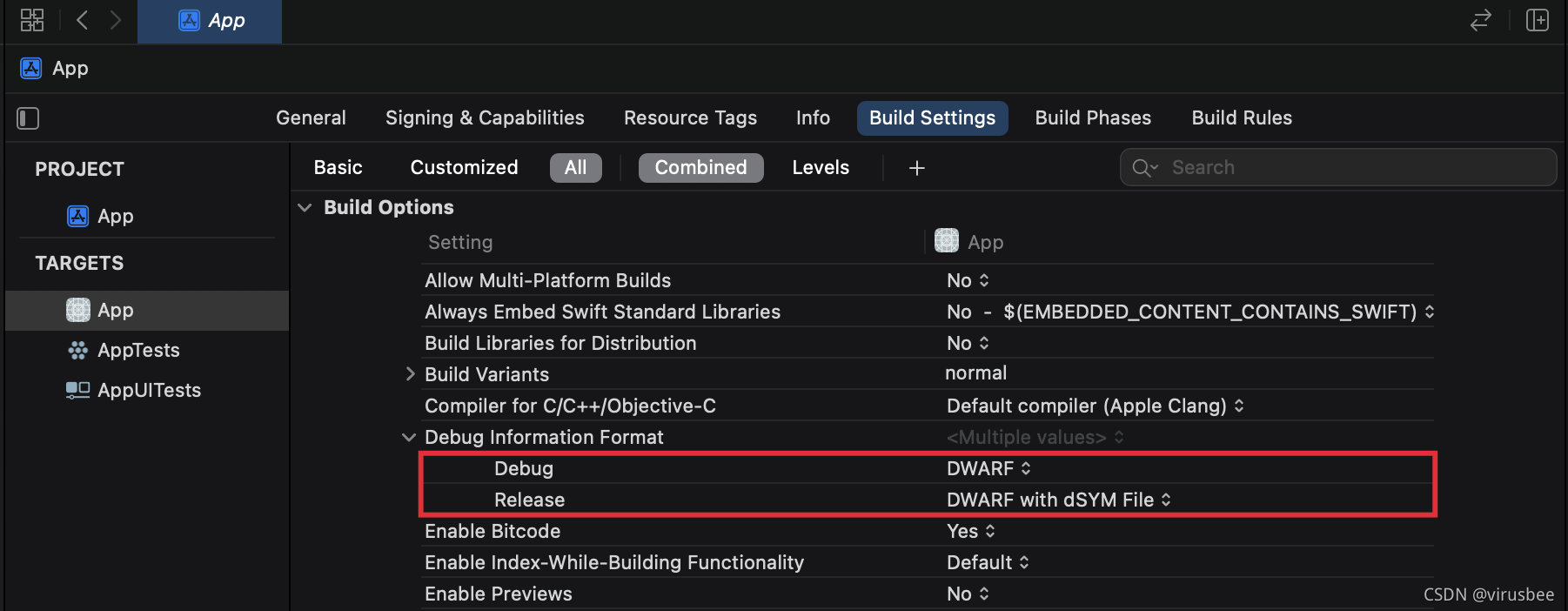
Task: Select Always Embed Swift Standard Libraries name
Action: click(x=603, y=312)
